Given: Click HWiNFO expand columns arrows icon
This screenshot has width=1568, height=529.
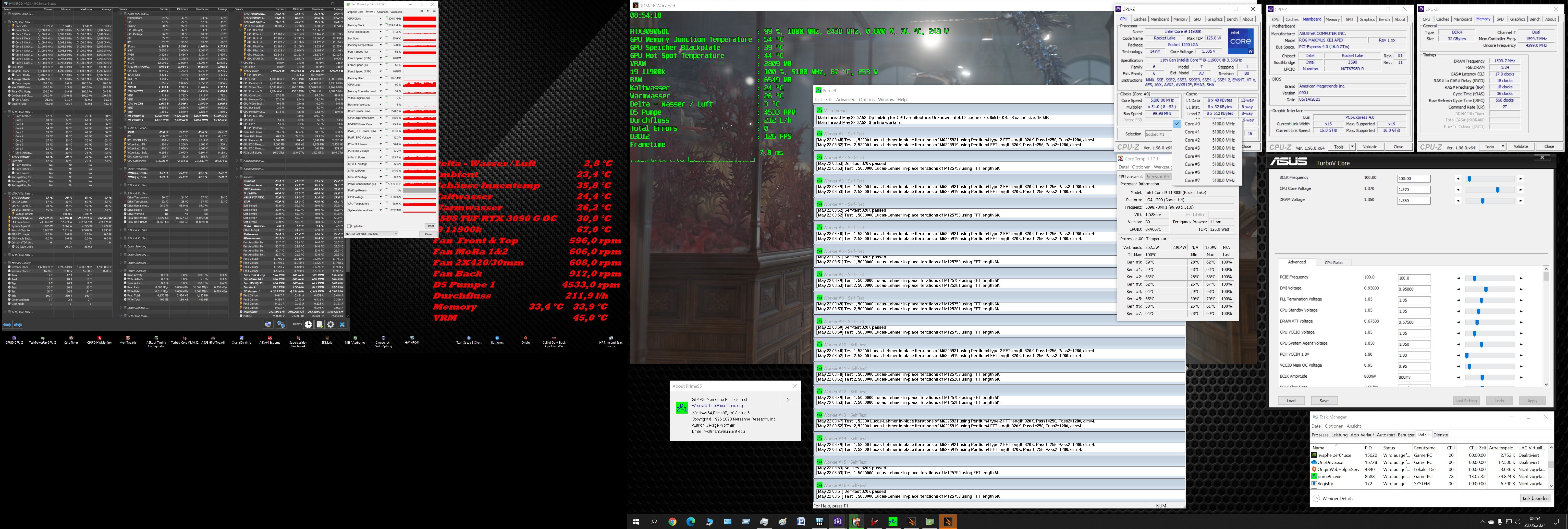Looking at the screenshot, I should pyautogui.click(x=7, y=325).
